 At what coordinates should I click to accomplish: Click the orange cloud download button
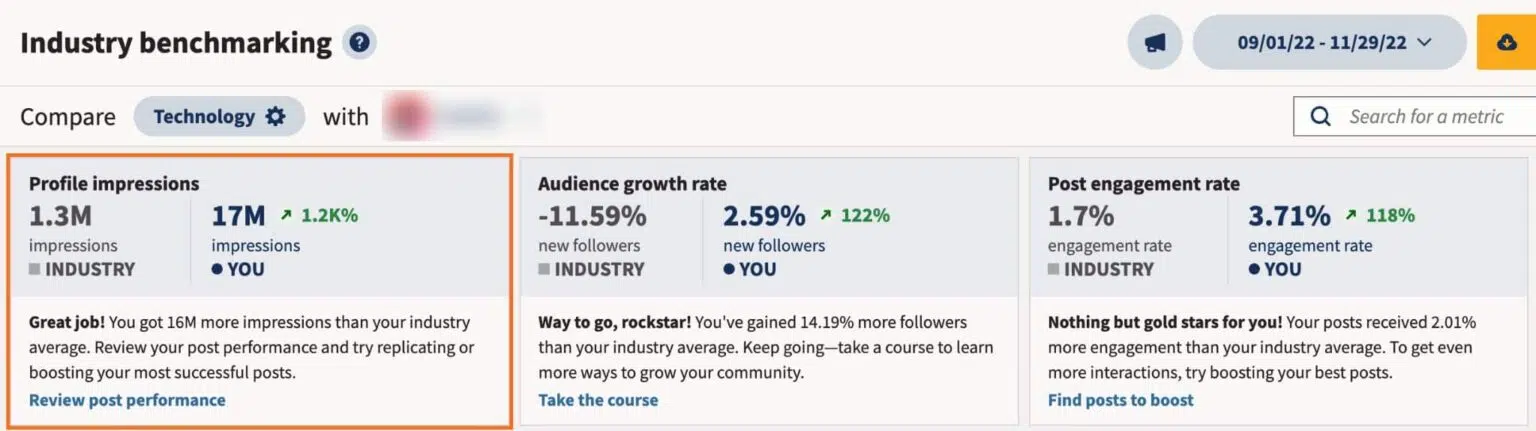(x=1506, y=43)
